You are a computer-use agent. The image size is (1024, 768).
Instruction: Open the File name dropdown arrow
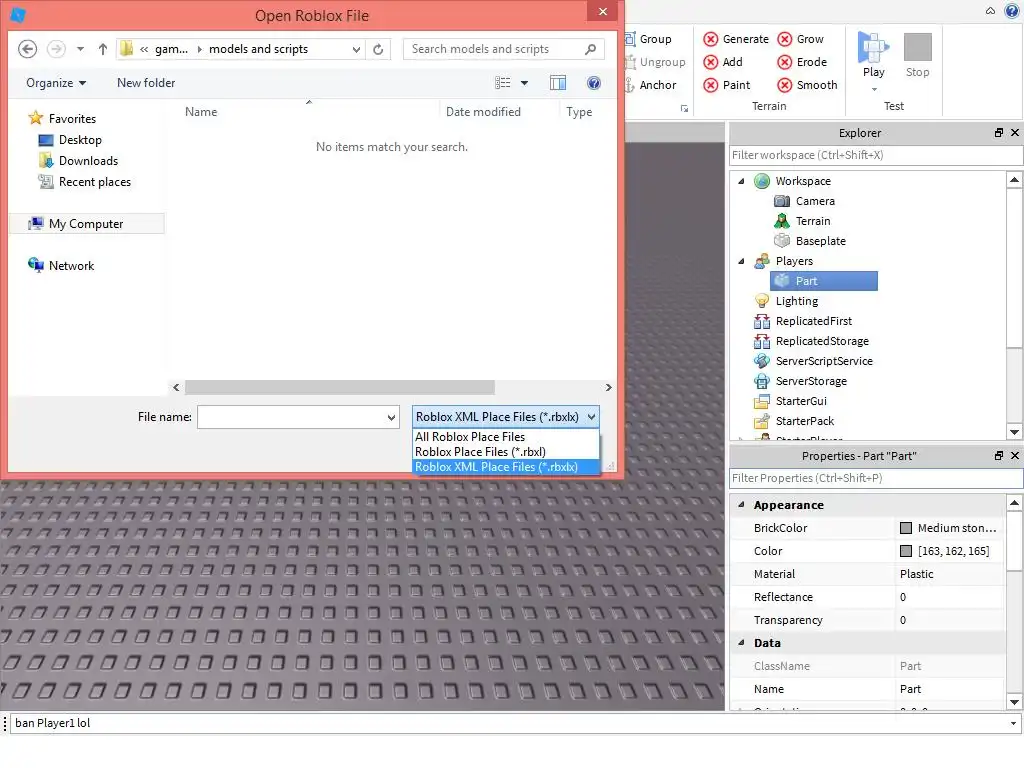tap(391, 417)
